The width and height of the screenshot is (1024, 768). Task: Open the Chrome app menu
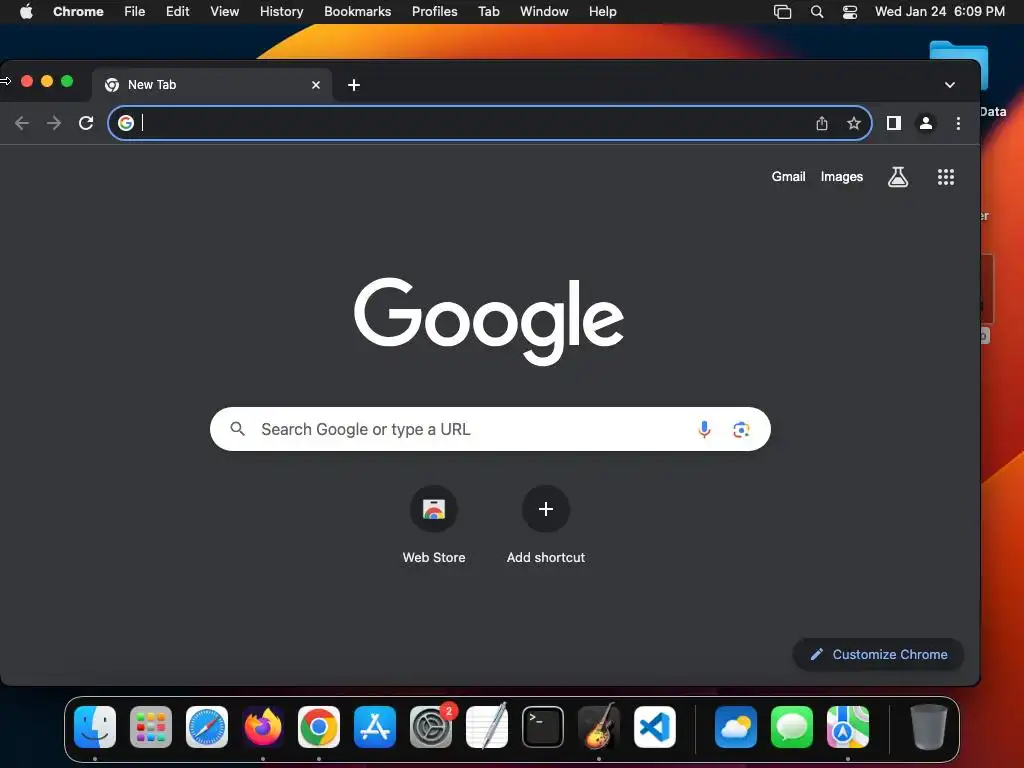point(78,11)
